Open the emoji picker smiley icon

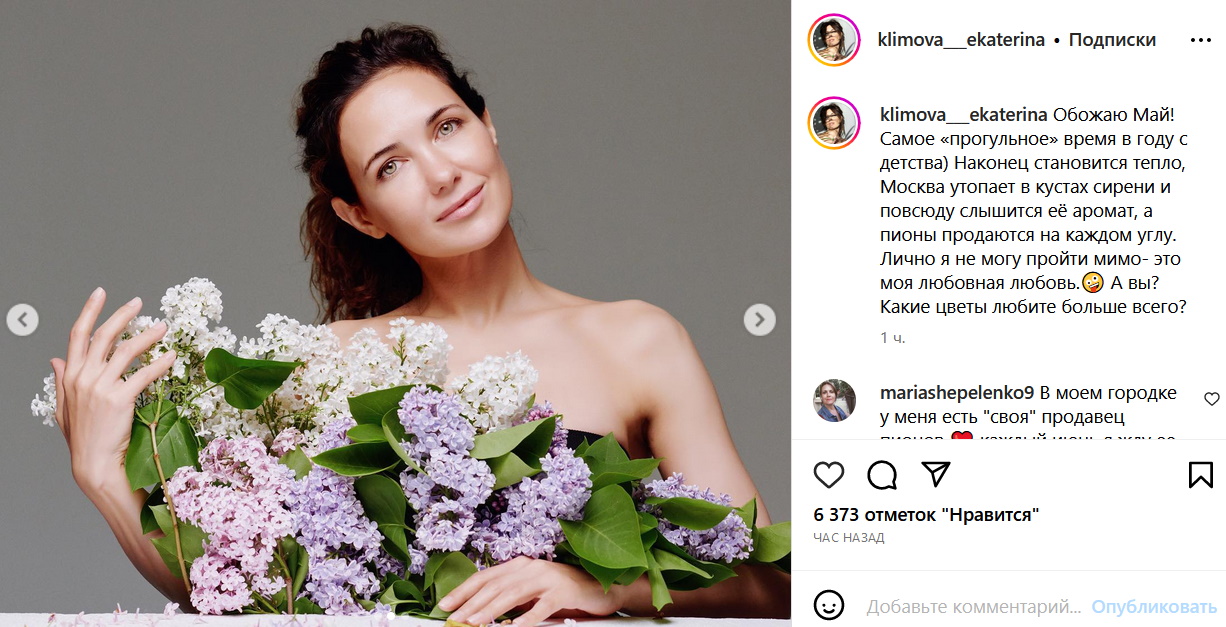click(x=829, y=606)
